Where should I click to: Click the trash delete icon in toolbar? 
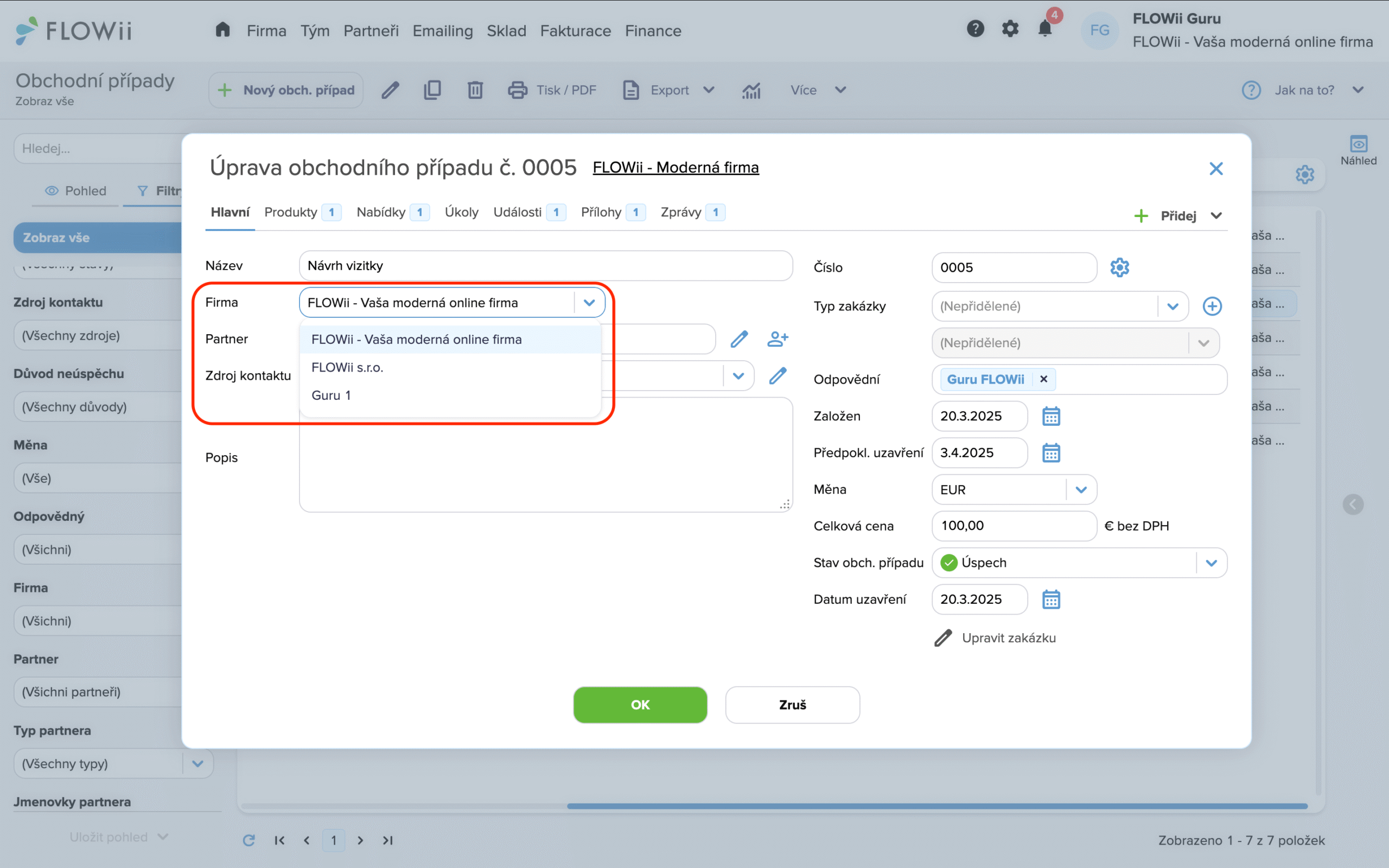coord(475,90)
